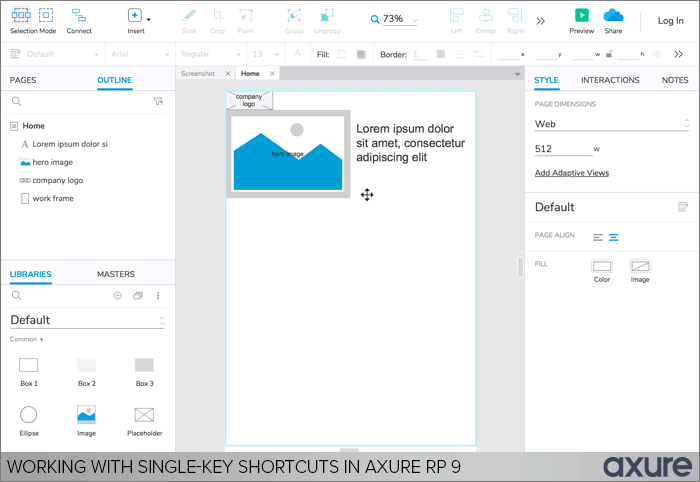The image size is (700, 482).
Task: Click the outline filter icon
Action: click(158, 101)
